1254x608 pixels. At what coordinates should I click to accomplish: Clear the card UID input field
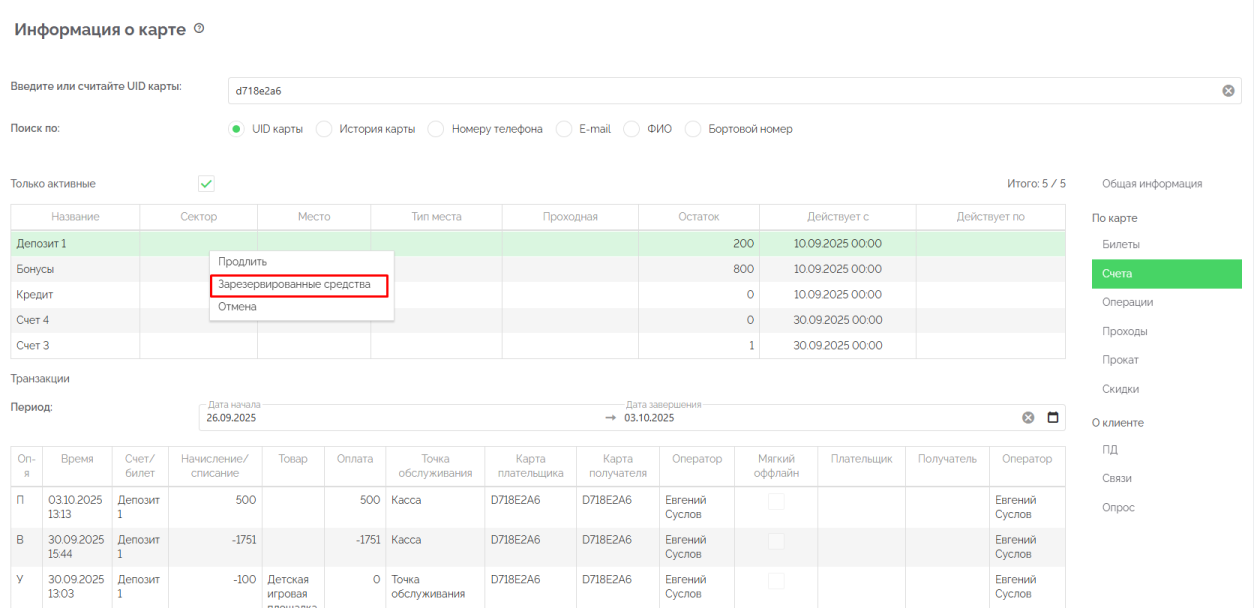tap(1228, 91)
